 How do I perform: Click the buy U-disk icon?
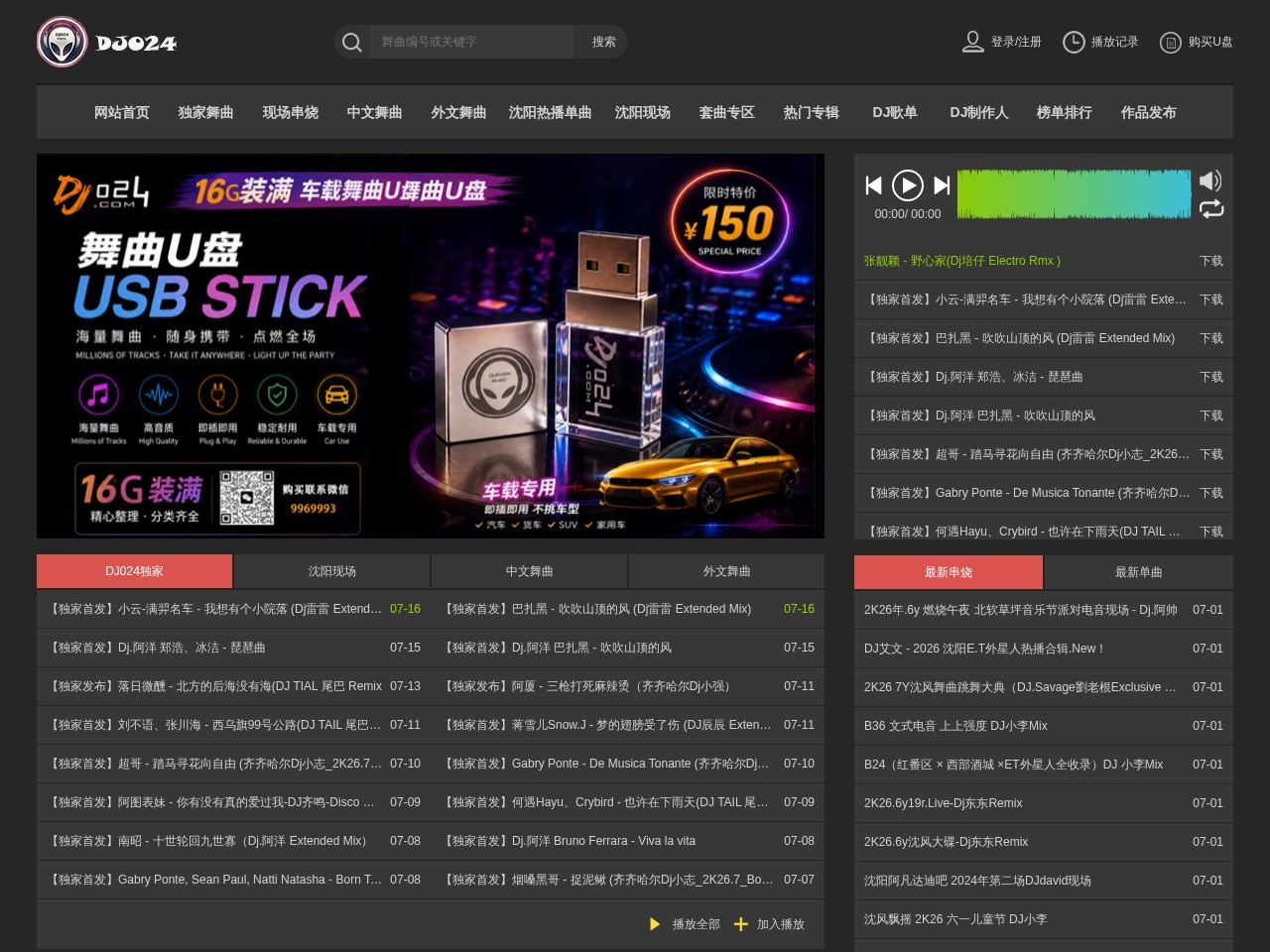click(1171, 42)
